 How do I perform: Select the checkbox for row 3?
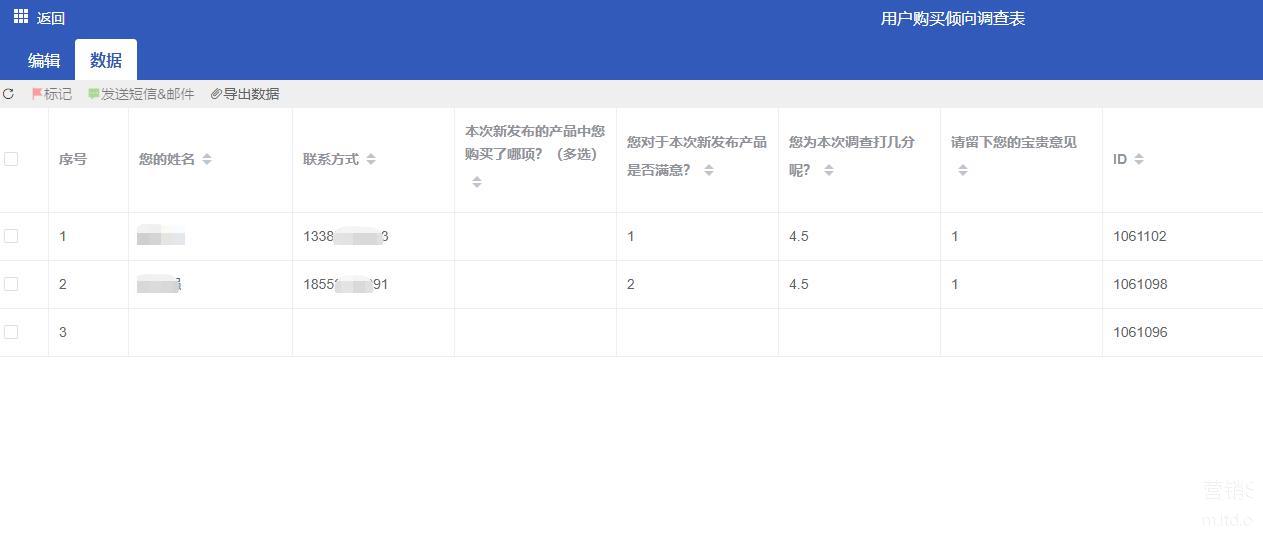click(11, 332)
